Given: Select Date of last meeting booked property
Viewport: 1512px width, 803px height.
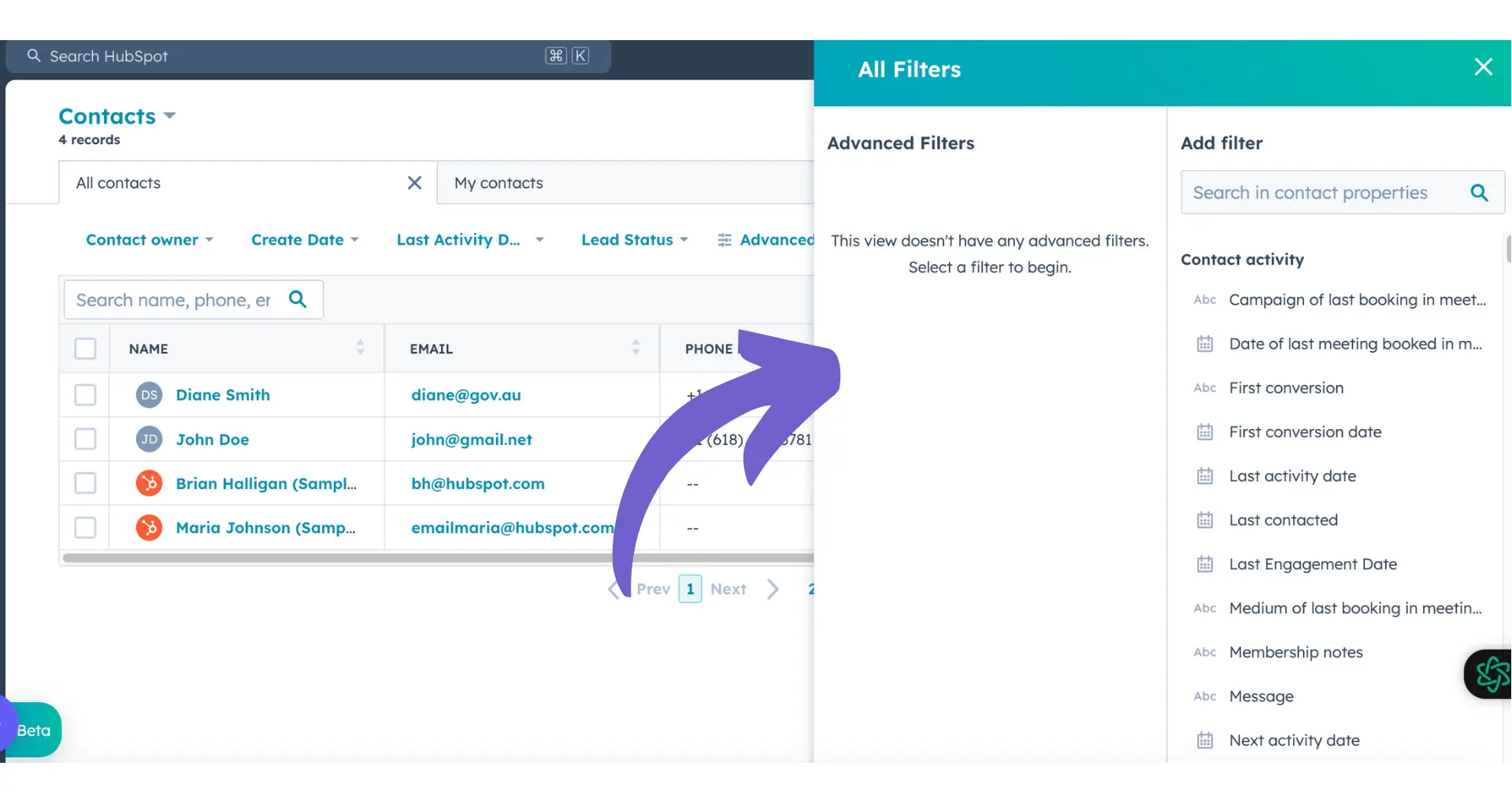Looking at the screenshot, I should point(1355,344).
